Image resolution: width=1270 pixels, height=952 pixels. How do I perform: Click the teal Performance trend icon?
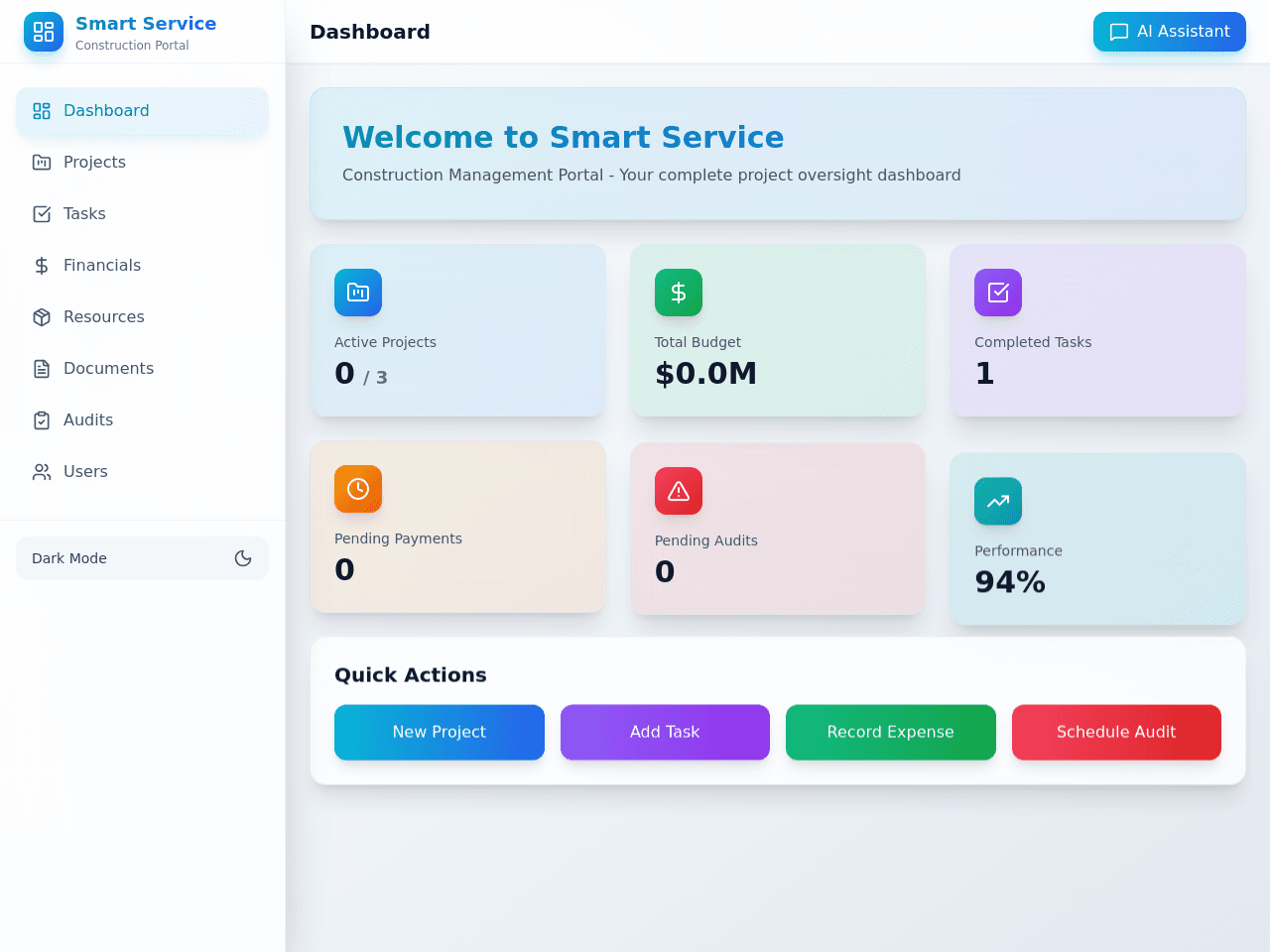click(x=998, y=502)
